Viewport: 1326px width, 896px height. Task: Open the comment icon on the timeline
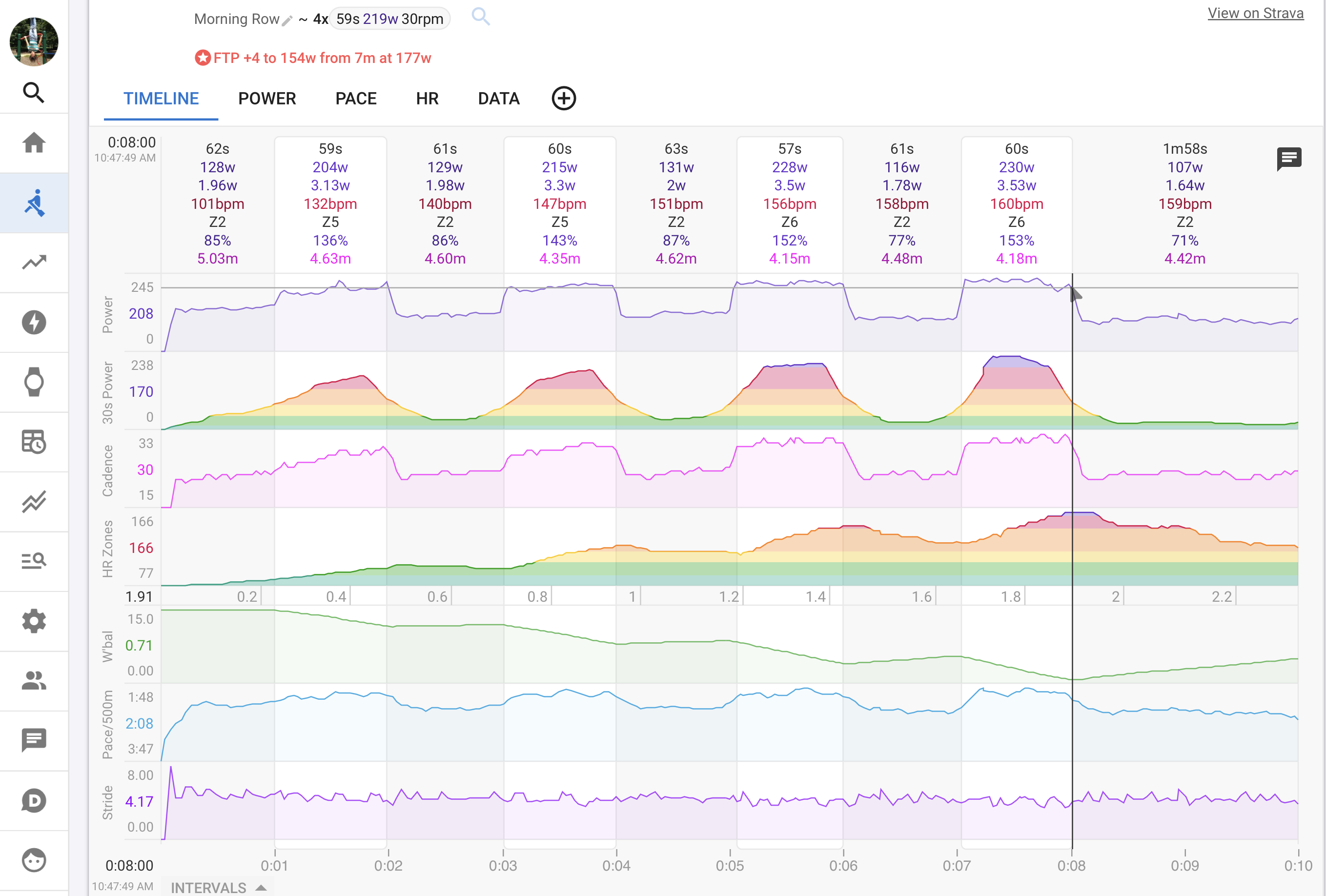(x=1288, y=159)
